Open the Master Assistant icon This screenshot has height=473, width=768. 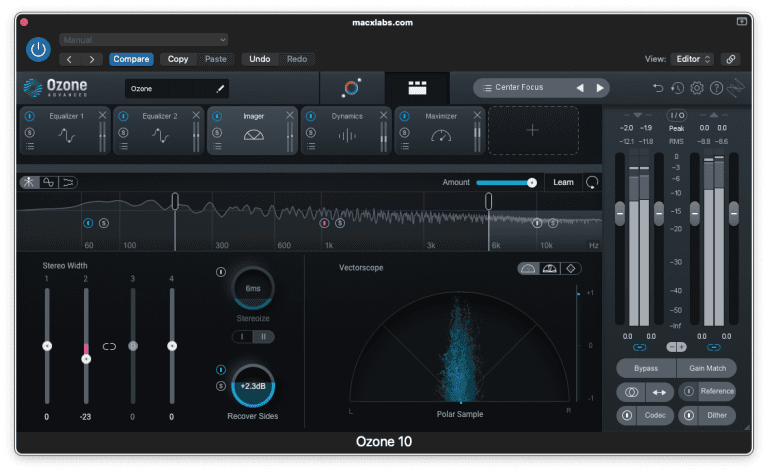[x=351, y=88]
